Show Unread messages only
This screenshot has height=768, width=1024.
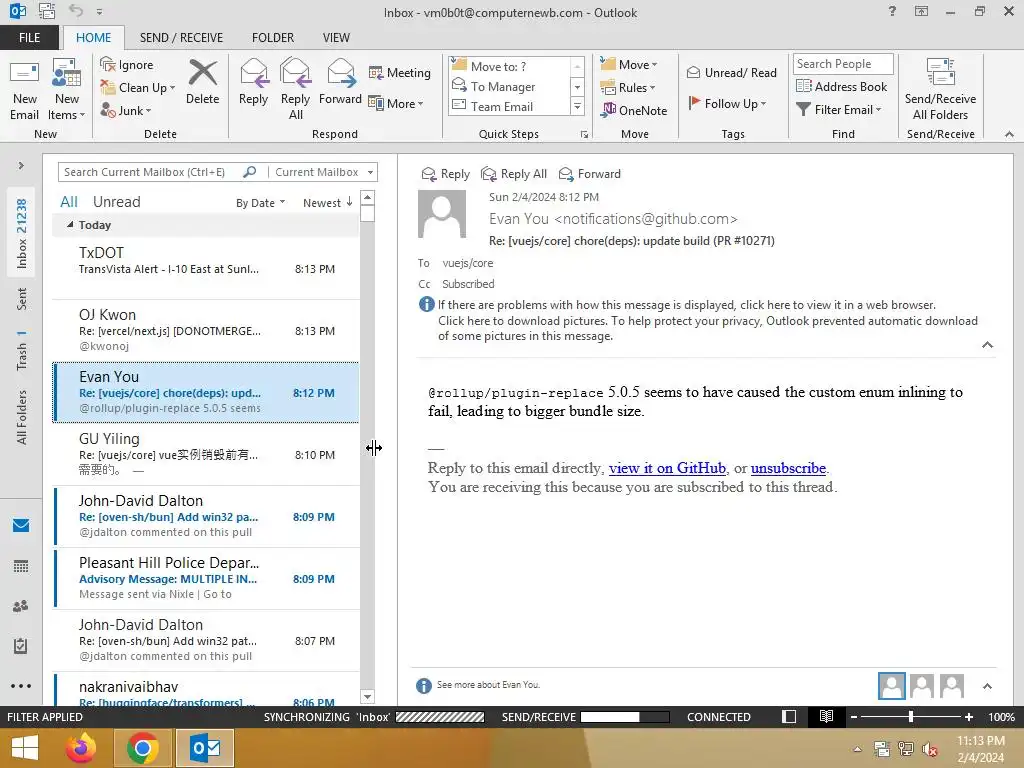click(x=116, y=202)
